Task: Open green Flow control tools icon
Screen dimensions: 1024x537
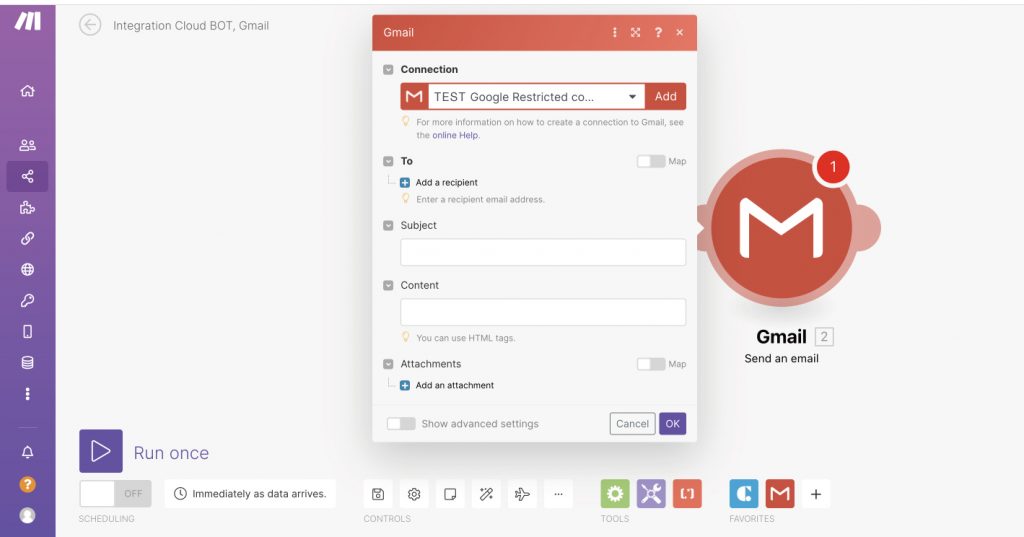Action: point(615,494)
